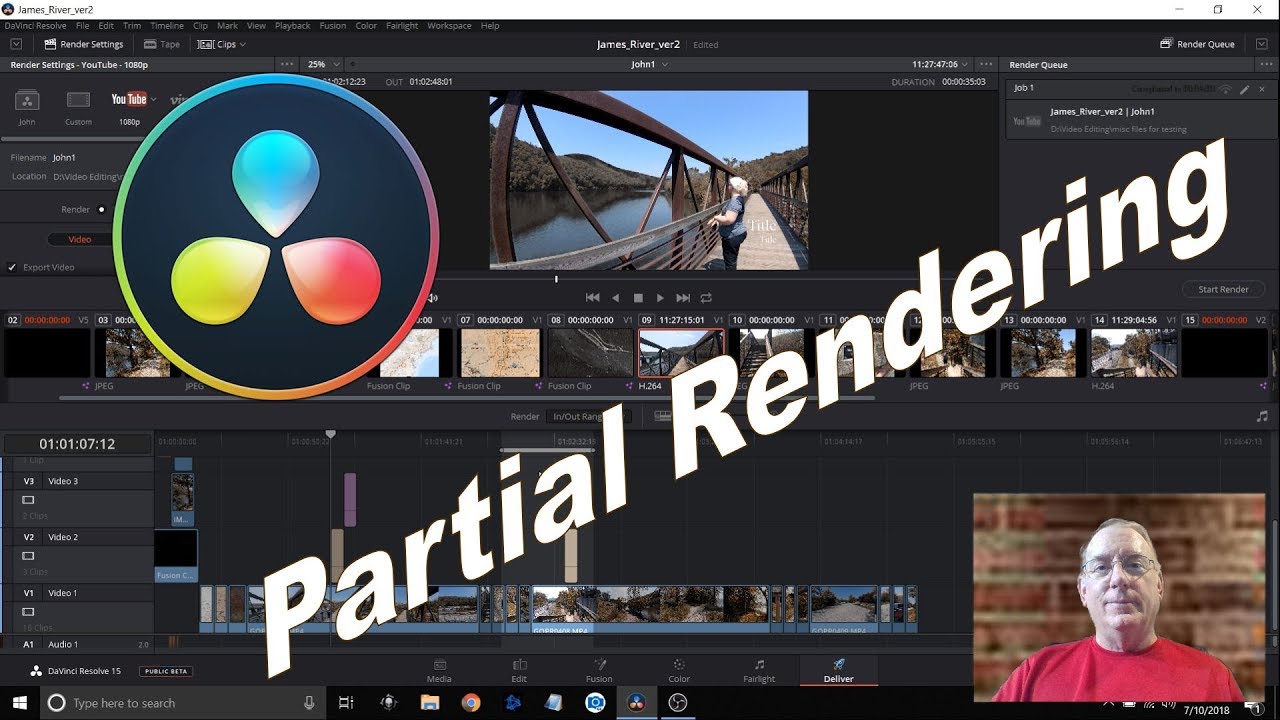Play the viewer in reverse

(615, 298)
